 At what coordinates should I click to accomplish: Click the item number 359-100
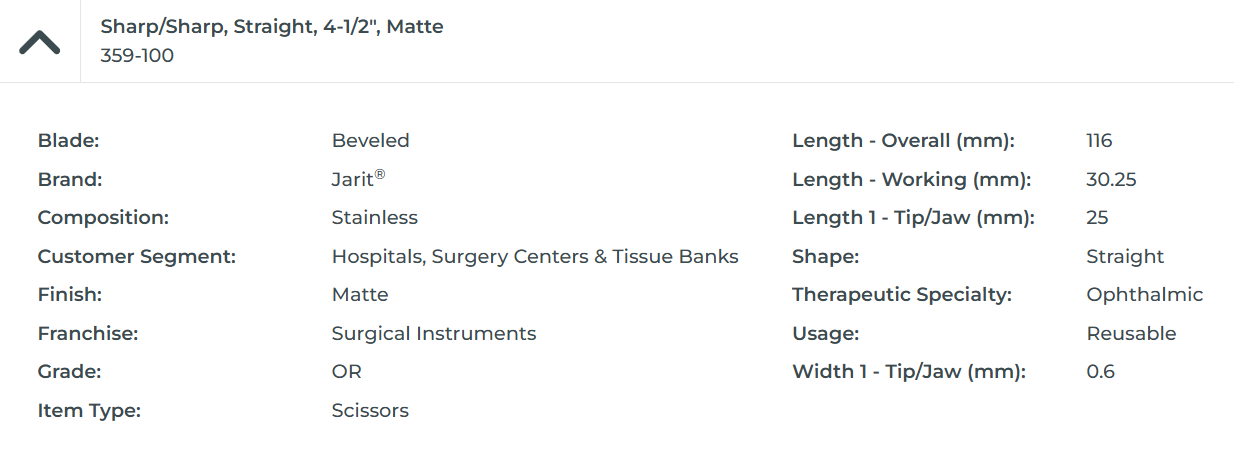tap(137, 56)
